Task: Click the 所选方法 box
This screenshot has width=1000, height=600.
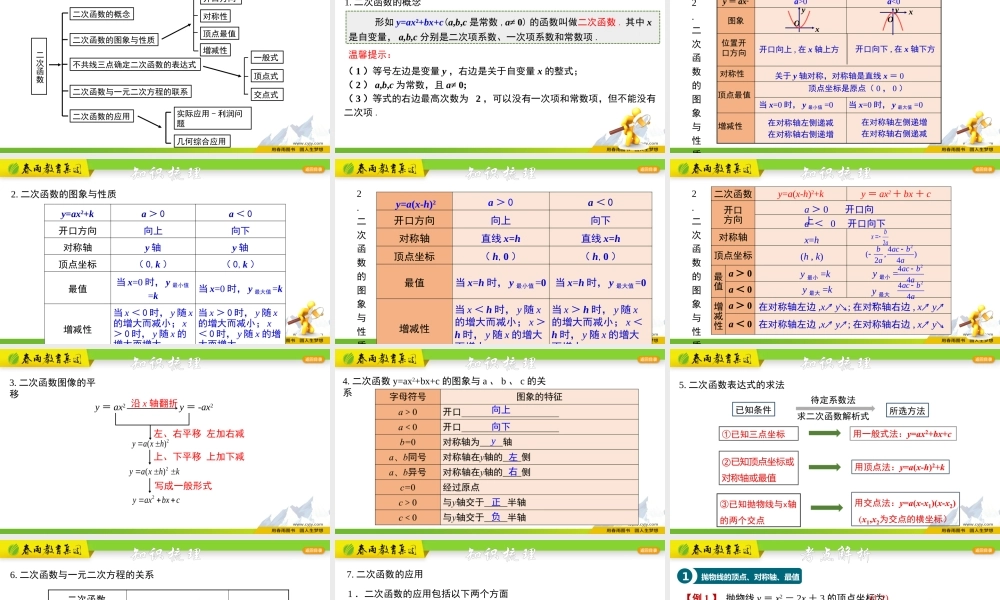Action: pyautogui.click(x=907, y=410)
